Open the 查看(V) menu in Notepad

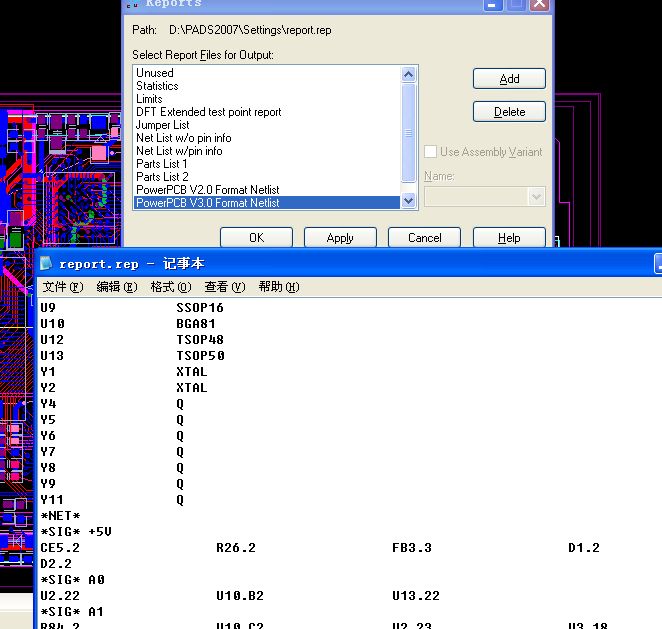click(x=225, y=287)
